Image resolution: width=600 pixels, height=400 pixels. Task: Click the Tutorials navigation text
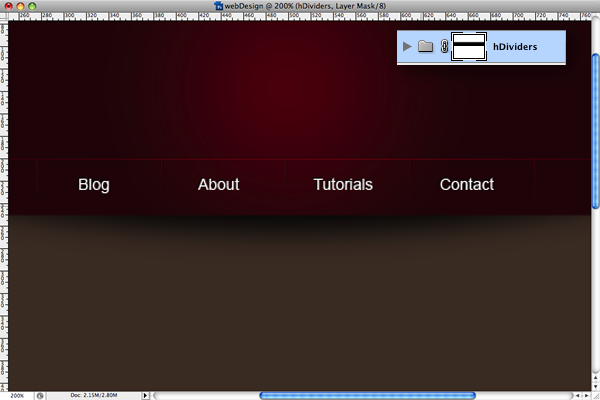pos(343,184)
